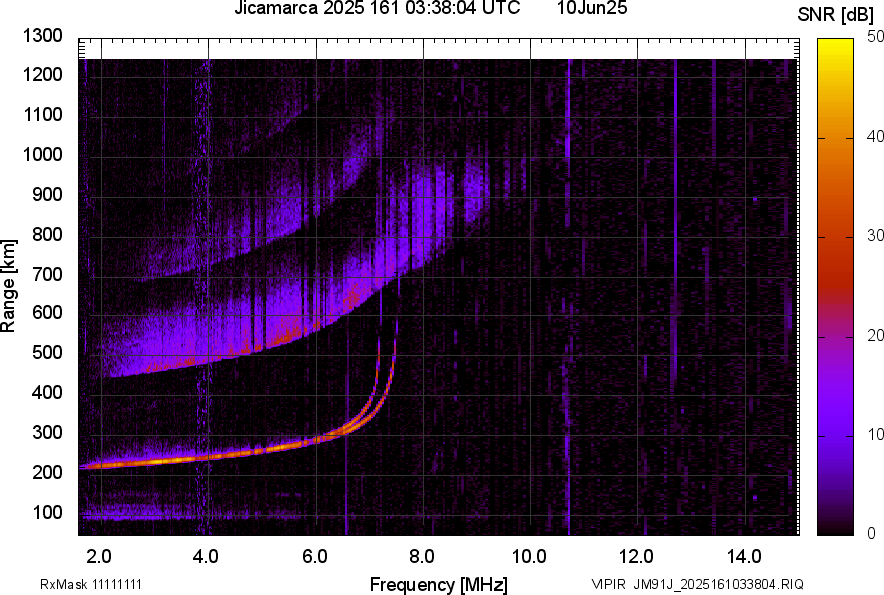This screenshot has height=595, width=884.
Task: Click the filename 'JM91J_2025161033804.RIQ'
Action: point(718,584)
